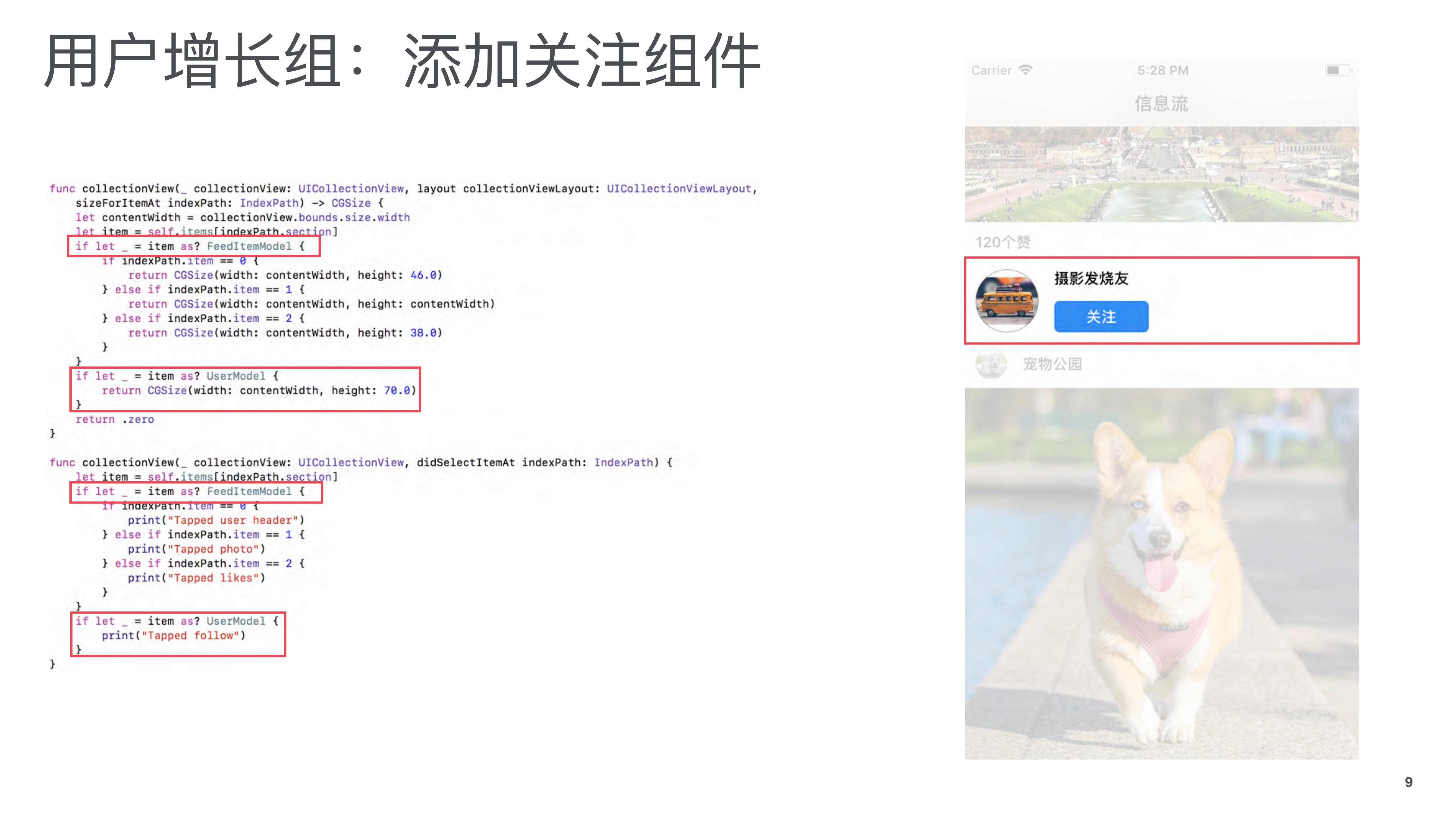Click the Wi-Fi signal icon in the status bar
This screenshot has width=1456, height=819.
pyautogui.click(x=1026, y=69)
